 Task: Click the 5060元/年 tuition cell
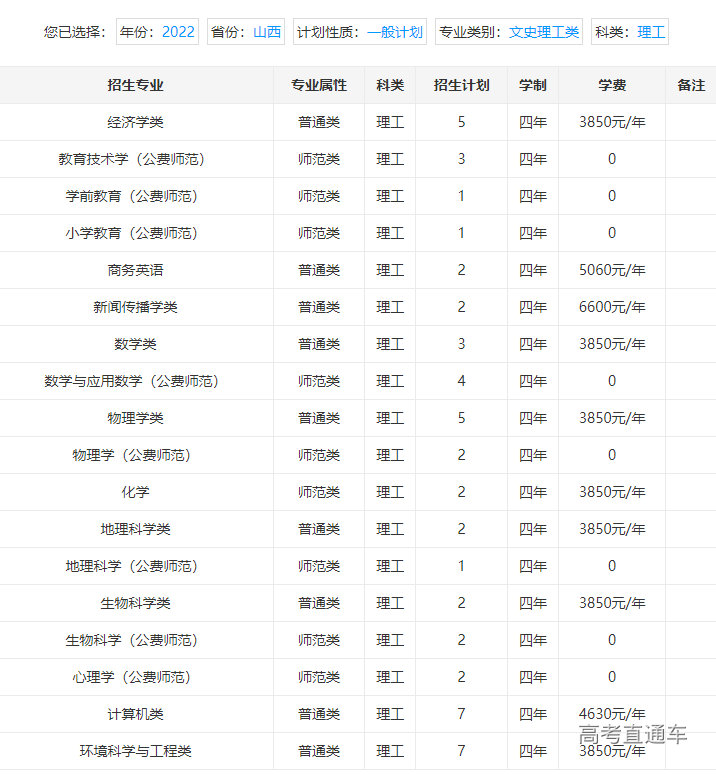click(612, 270)
